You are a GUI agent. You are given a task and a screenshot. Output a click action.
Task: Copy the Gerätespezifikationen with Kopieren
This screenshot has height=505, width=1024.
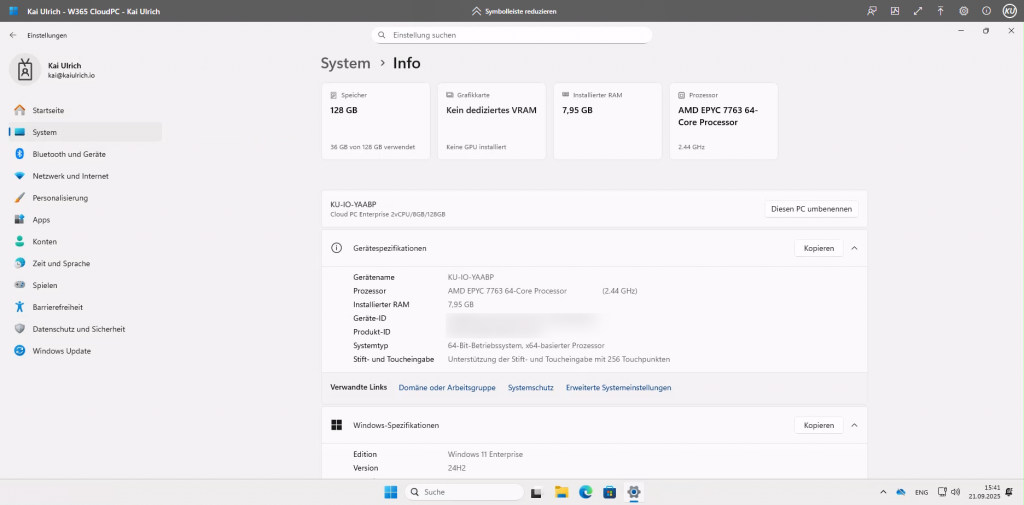click(818, 248)
